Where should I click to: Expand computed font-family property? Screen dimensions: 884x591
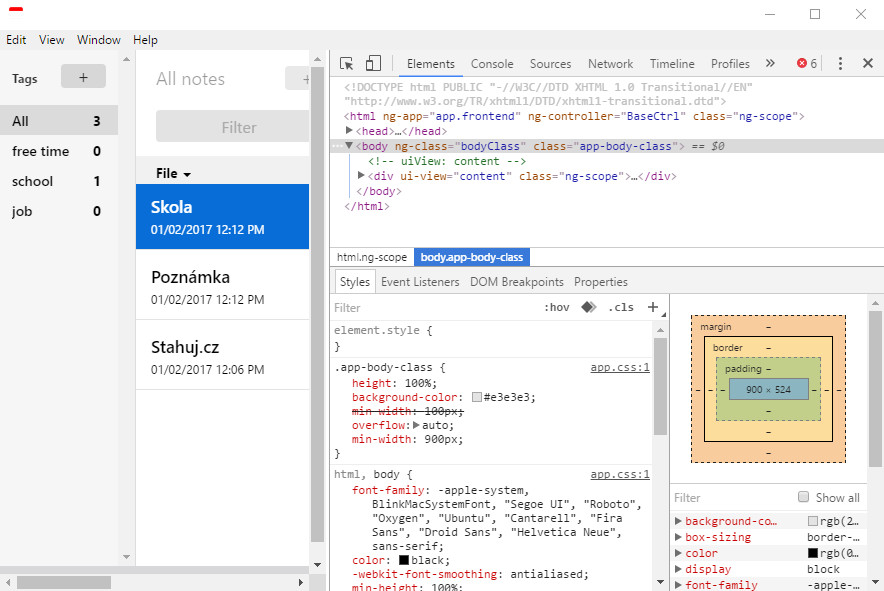678,585
